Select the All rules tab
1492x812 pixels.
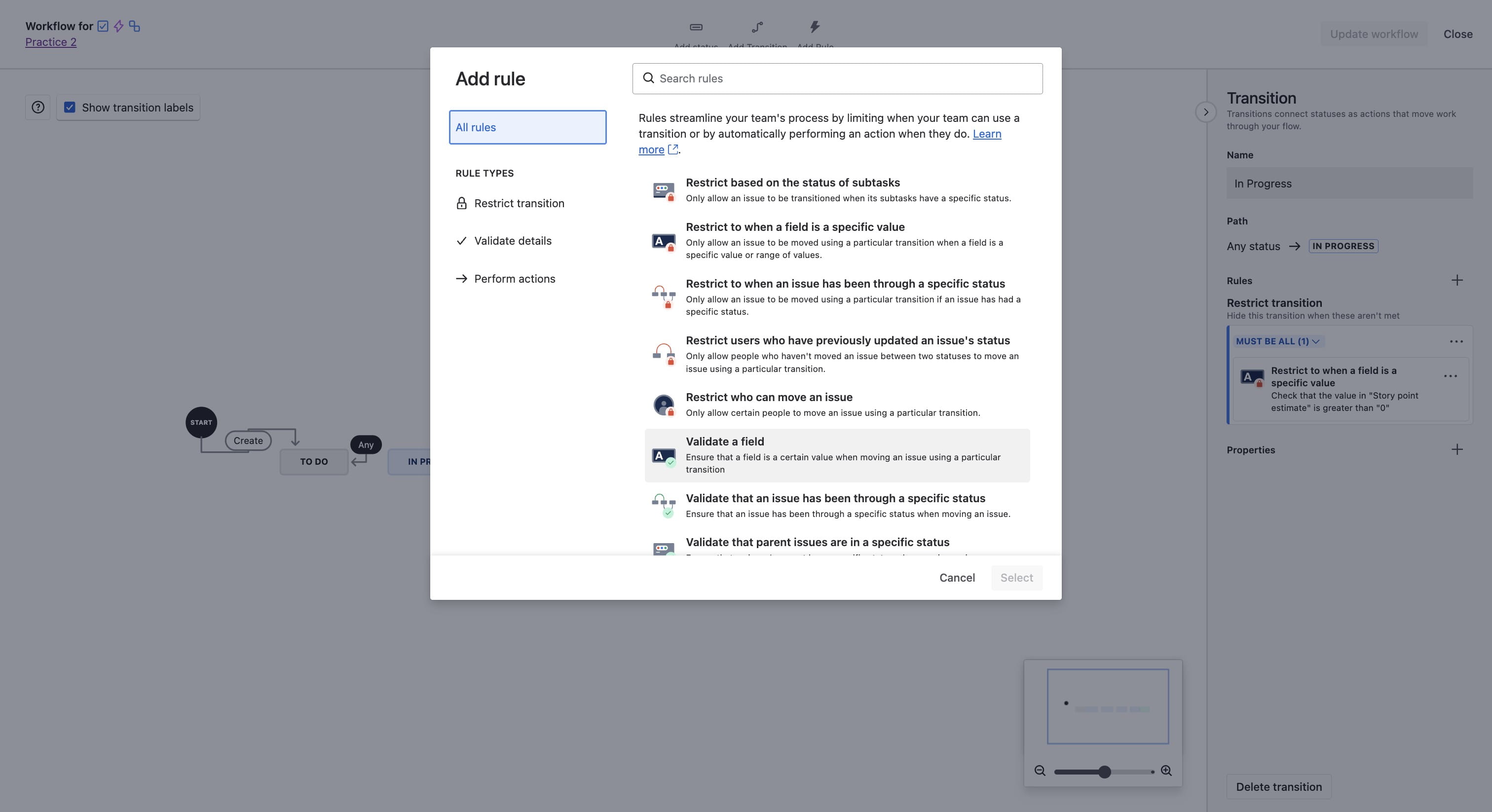tap(527, 127)
